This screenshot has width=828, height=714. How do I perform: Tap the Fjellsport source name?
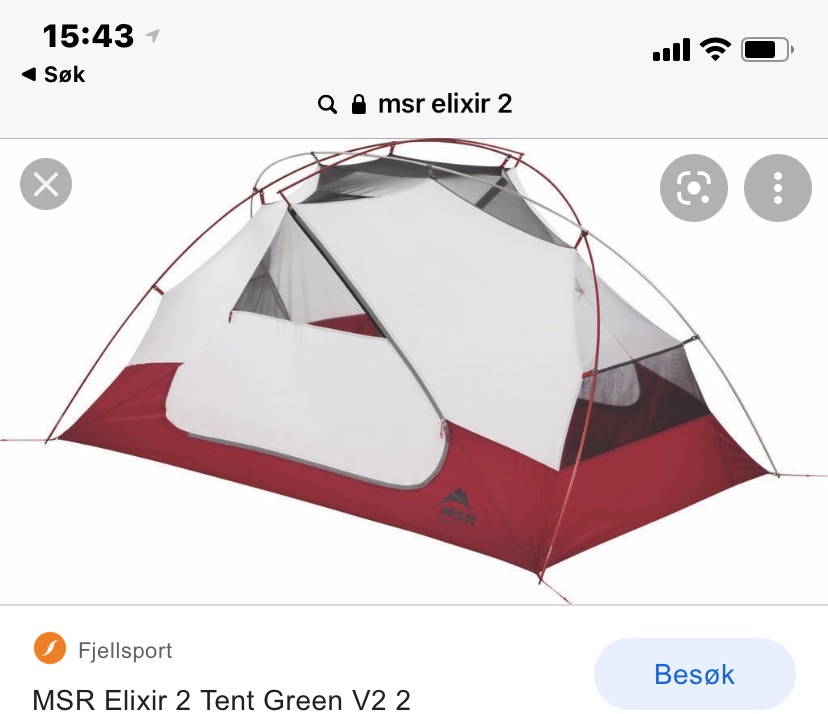click(x=125, y=650)
